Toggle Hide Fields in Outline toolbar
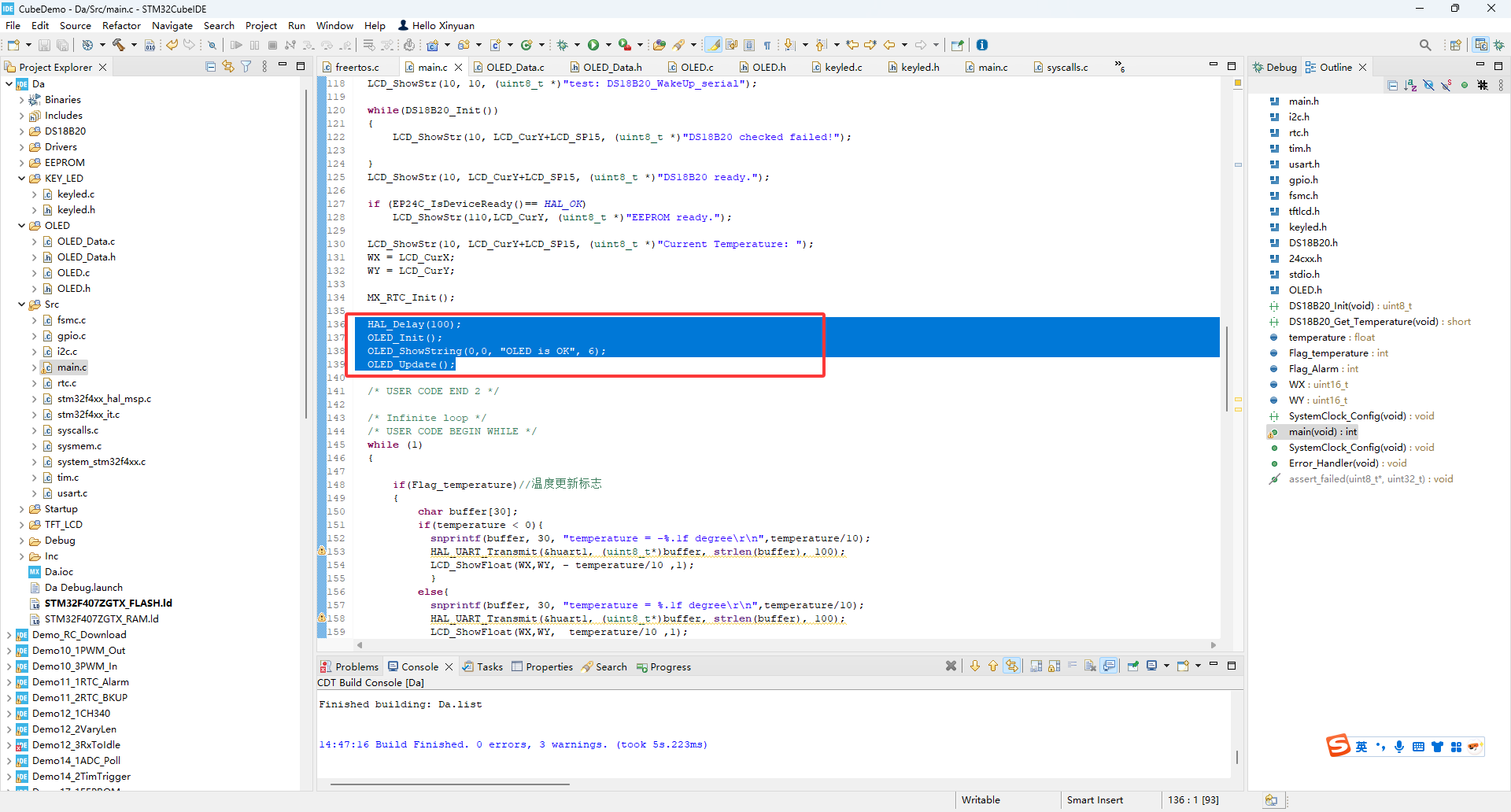The height and width of the screenshot is (812, 1511). (x=1428, y=85)
